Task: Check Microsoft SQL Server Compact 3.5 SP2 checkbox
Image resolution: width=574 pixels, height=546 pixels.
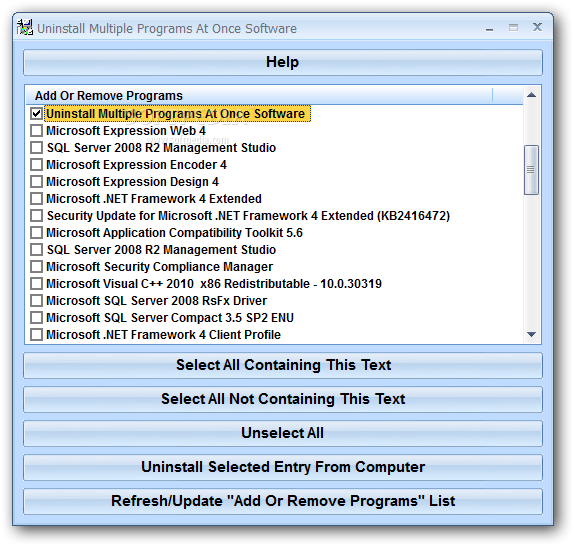Action: click(36, 318)
